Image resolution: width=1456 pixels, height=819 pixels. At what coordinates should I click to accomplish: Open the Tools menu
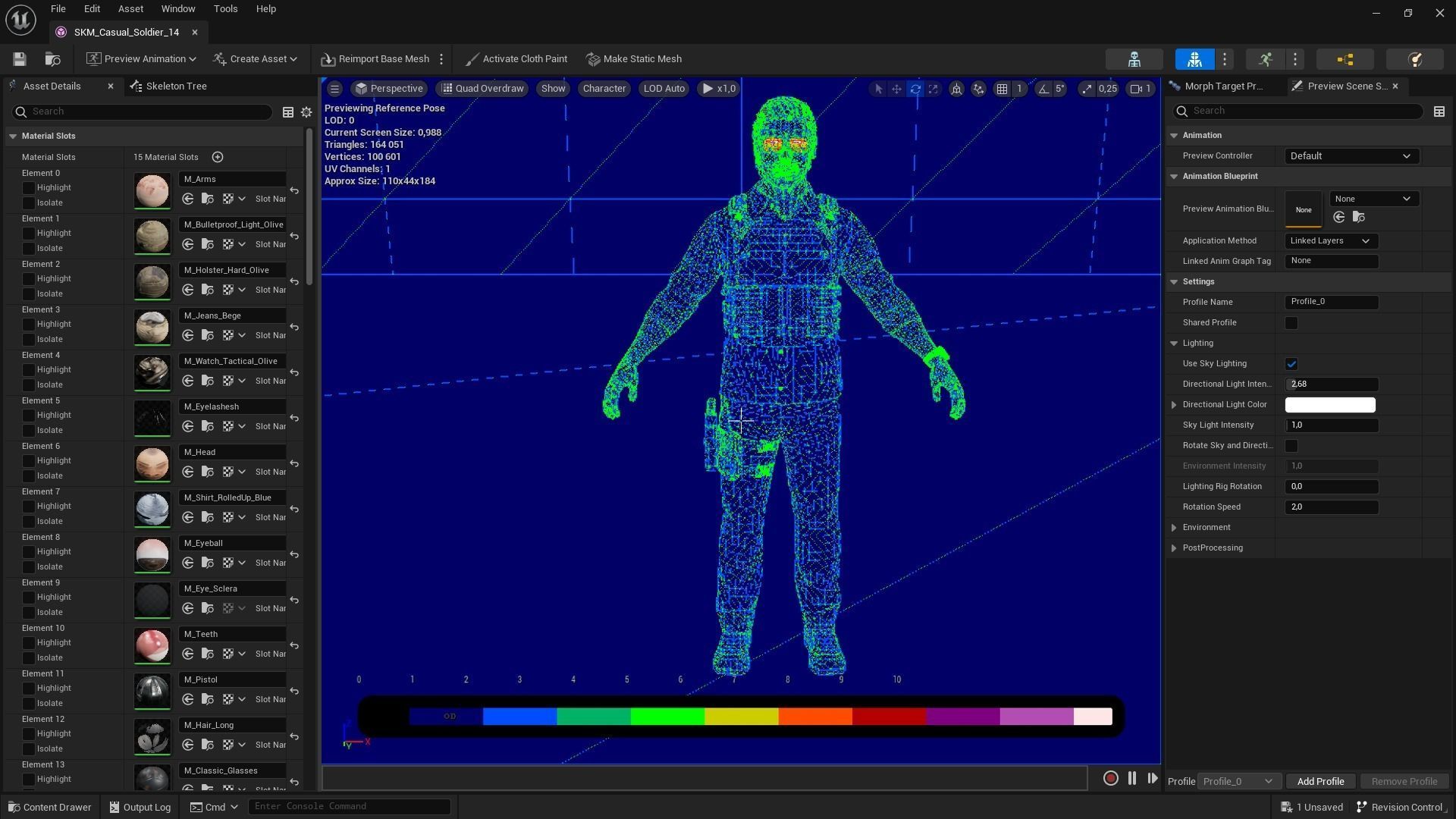click(225, 9)
